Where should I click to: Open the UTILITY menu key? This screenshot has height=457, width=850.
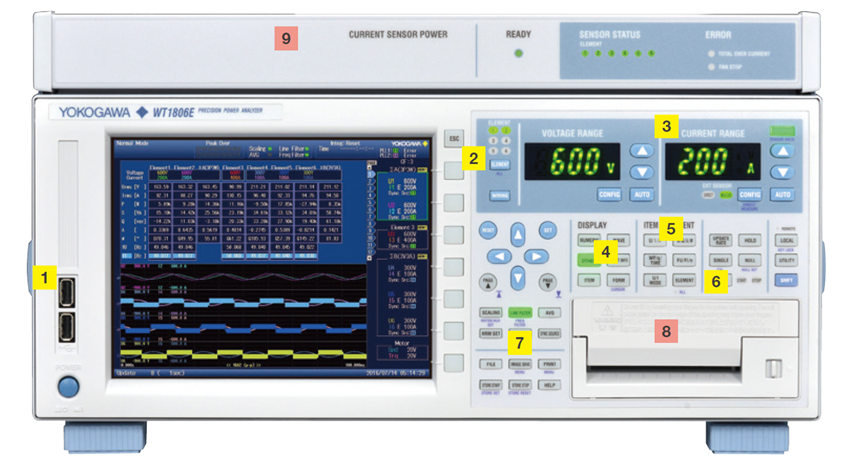tap(784, 260)
